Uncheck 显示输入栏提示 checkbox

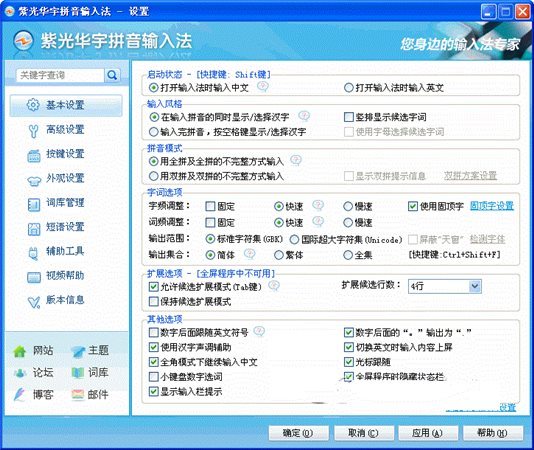coord(154,392)
